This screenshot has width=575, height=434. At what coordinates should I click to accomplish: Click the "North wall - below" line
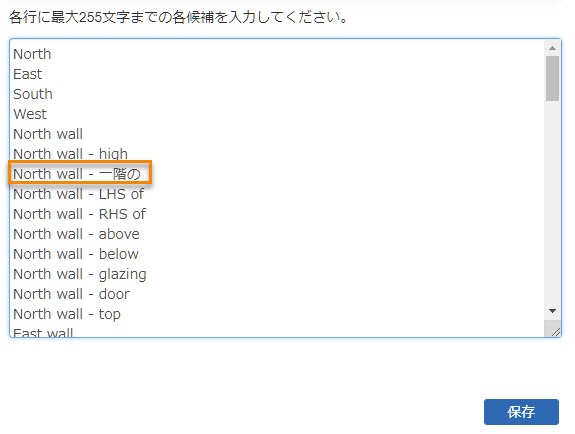pyautogui.click(x=76, y=254)
